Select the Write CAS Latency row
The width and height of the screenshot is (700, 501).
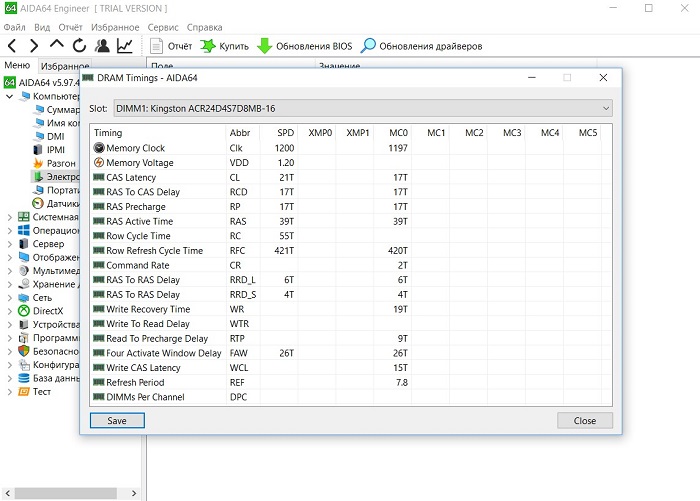click(350, 368)
